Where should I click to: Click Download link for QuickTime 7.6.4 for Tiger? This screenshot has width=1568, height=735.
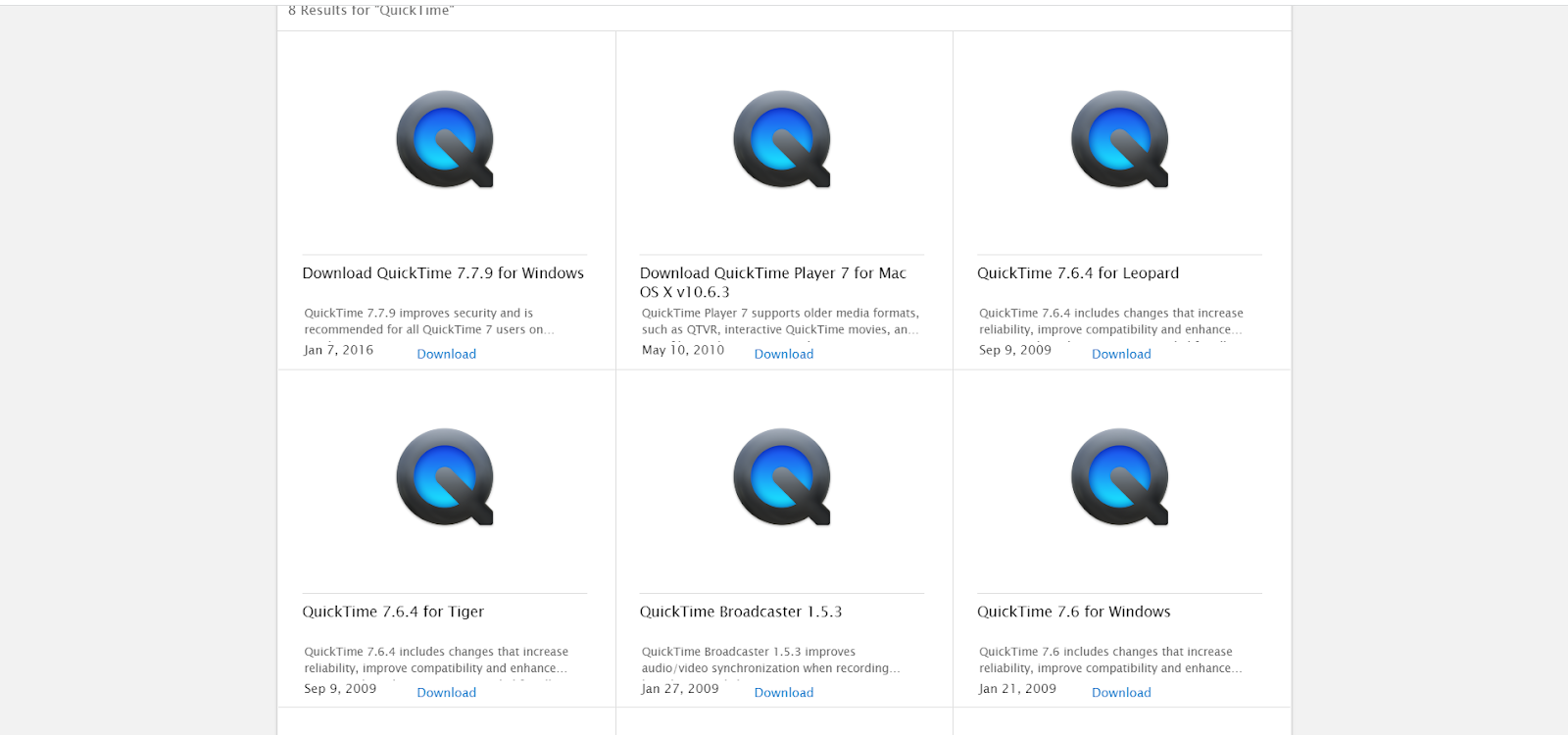pos(447,692)
